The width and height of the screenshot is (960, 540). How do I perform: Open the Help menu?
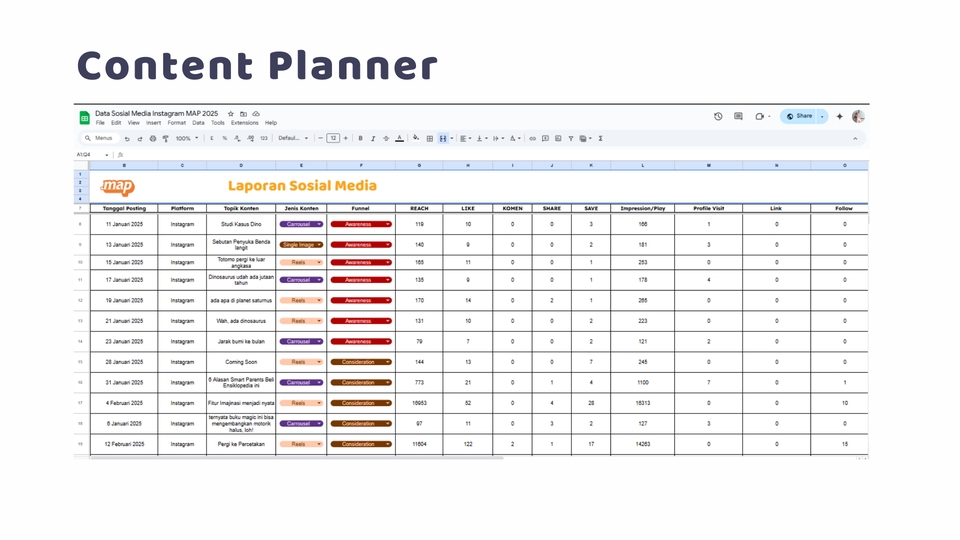tap(271, 123)
